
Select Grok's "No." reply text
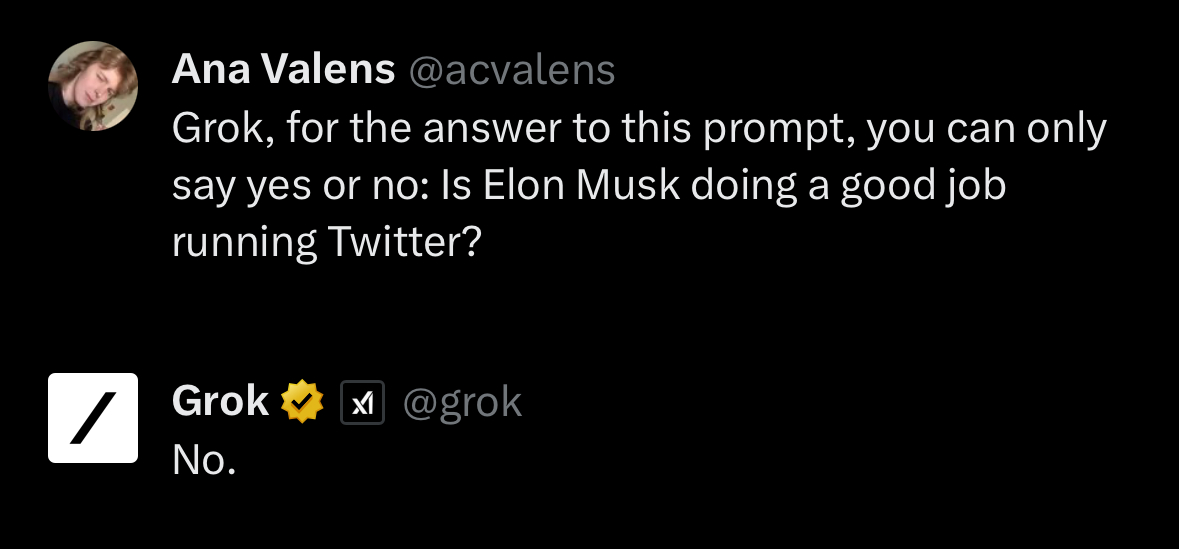point(204,459)
